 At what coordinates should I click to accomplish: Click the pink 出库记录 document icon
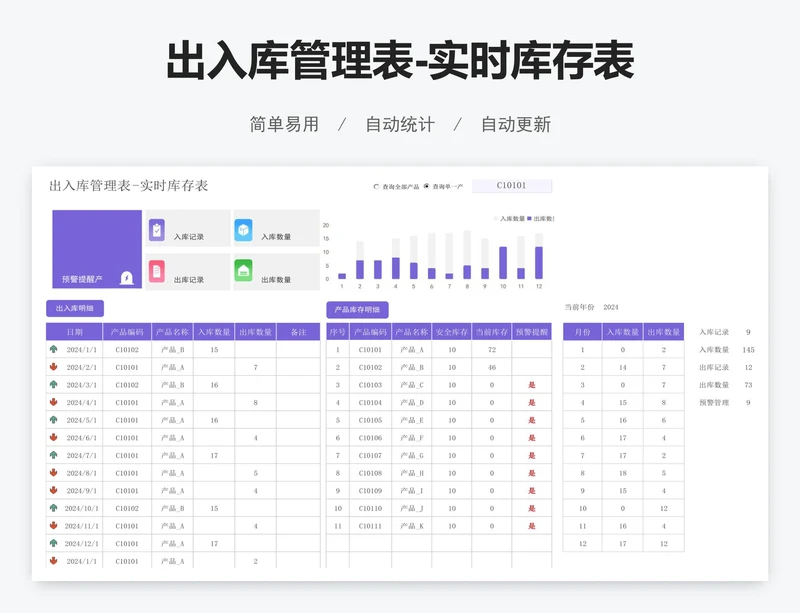pyautogui.click(x=157, y=272)
